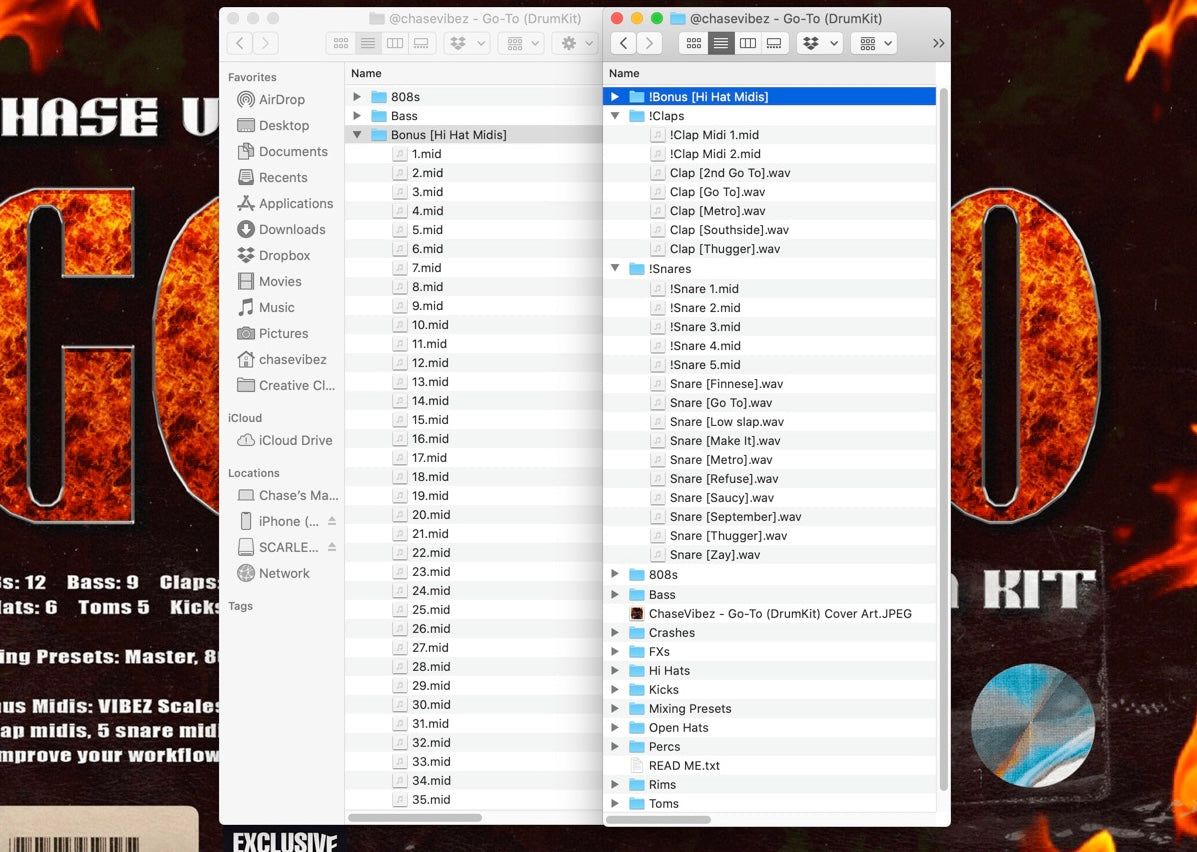1197x852 pixels.
Task: Switch inactive window to column view
Action: (x=395, y=43)
